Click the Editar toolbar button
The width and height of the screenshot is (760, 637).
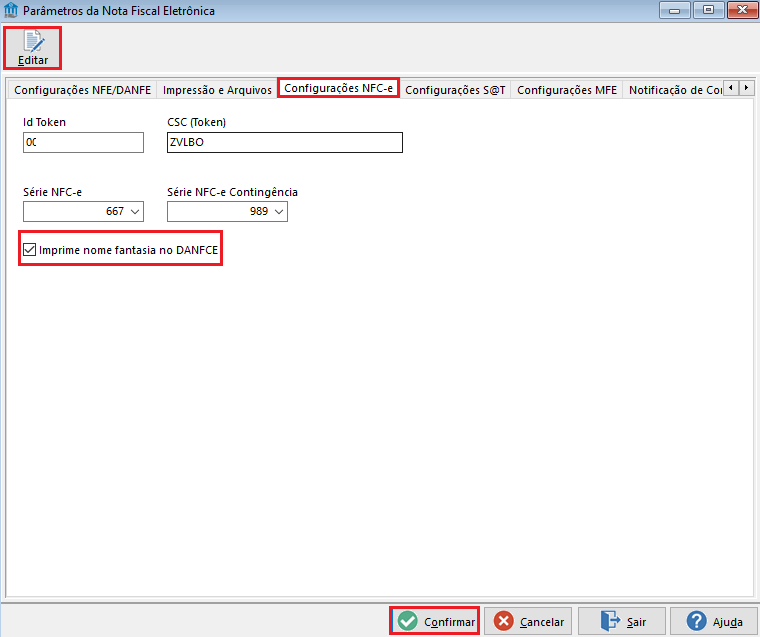point(32,48)
